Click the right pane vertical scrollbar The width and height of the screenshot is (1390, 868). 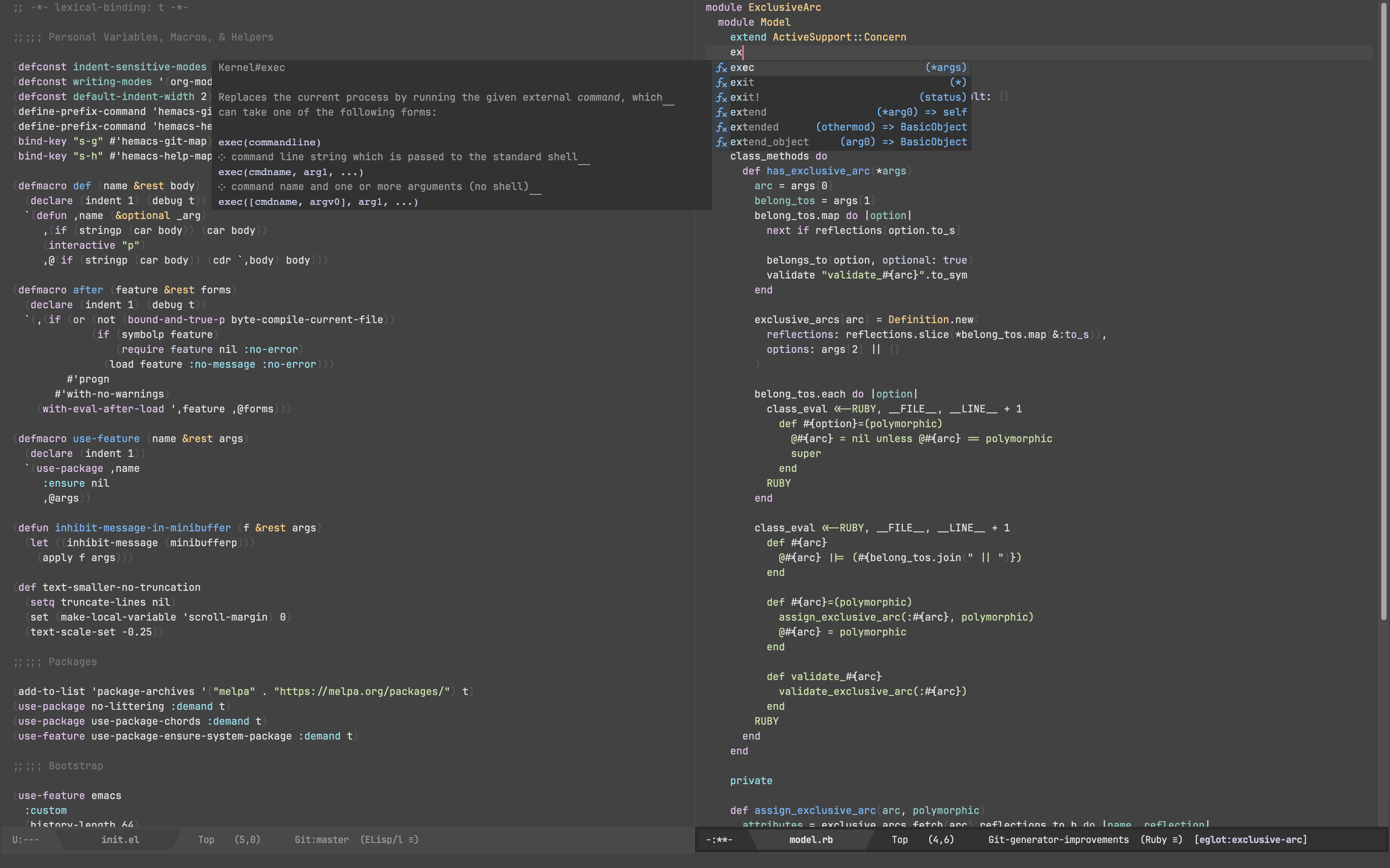point(1384,310)
